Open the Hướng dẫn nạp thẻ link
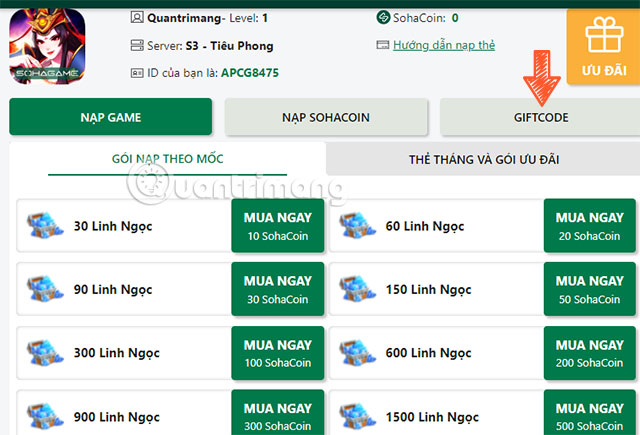640x435 pixels. pos(444,45)
